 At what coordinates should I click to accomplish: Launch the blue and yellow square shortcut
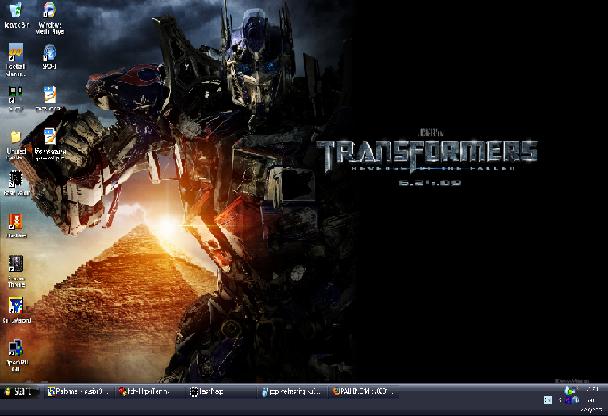(x=16, y=309)
